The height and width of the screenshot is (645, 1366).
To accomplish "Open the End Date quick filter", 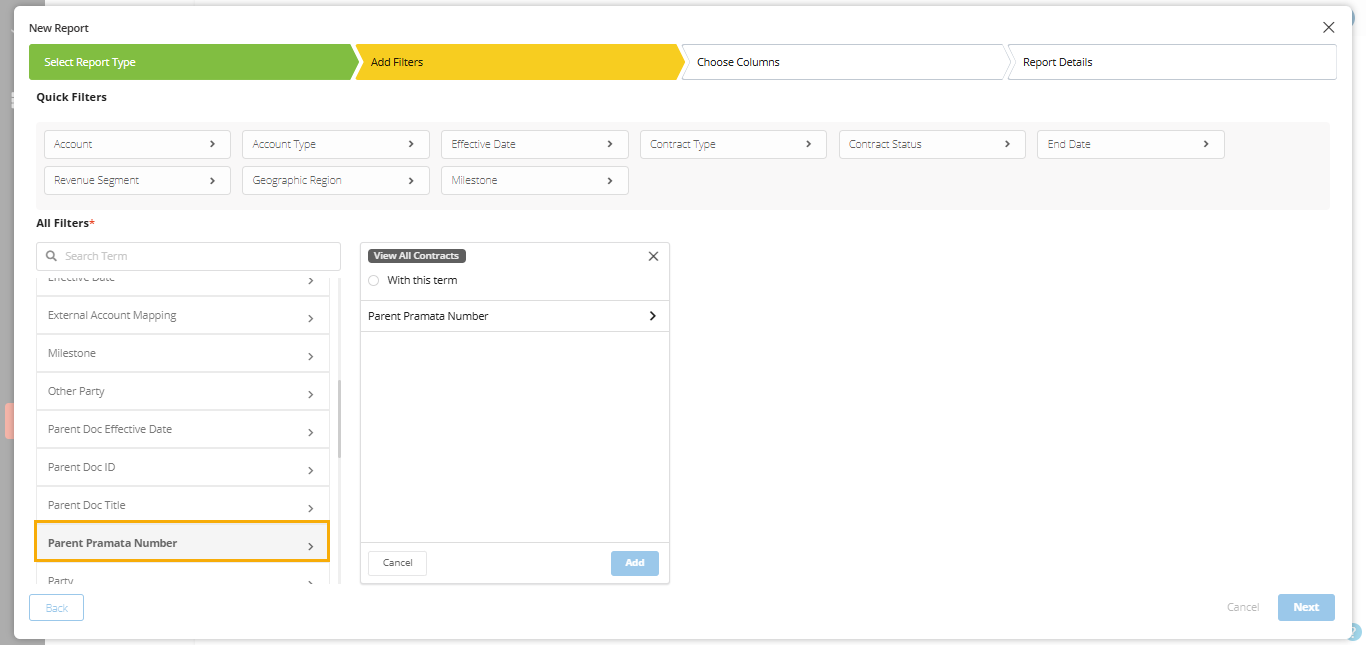I will pyautogui.click(x=1131, y=144).
